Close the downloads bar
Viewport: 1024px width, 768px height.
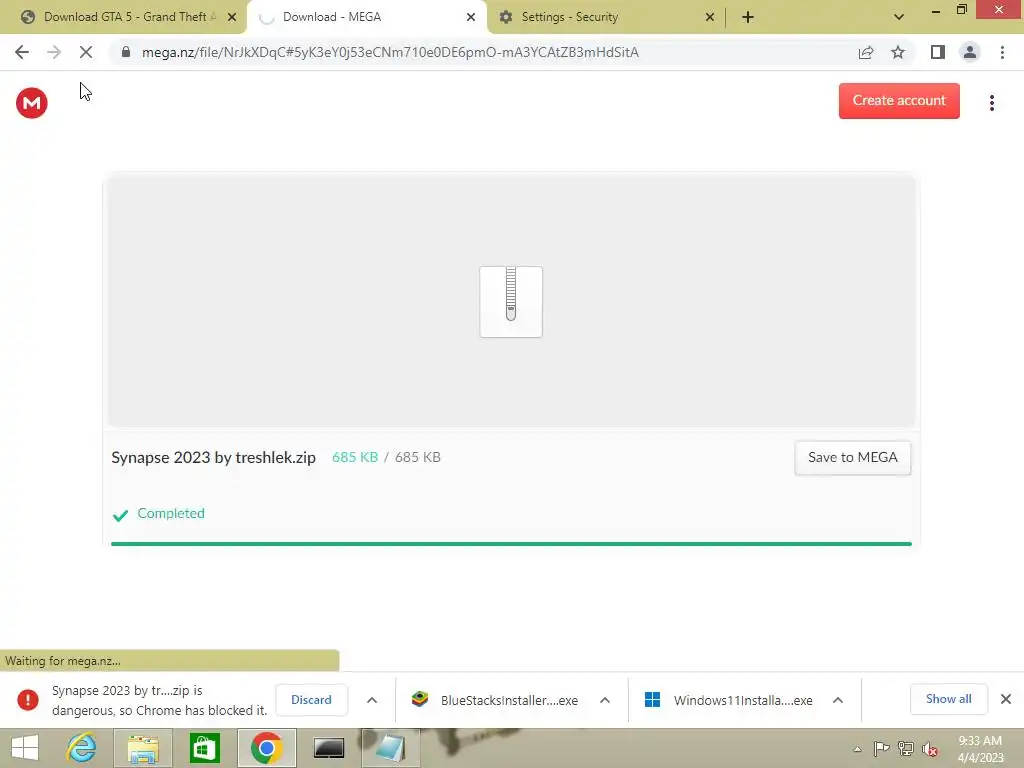coord(1006,699)
